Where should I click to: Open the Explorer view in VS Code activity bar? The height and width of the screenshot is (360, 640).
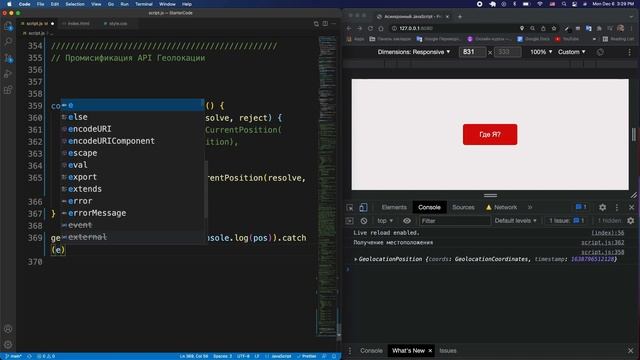click(8, 27)
